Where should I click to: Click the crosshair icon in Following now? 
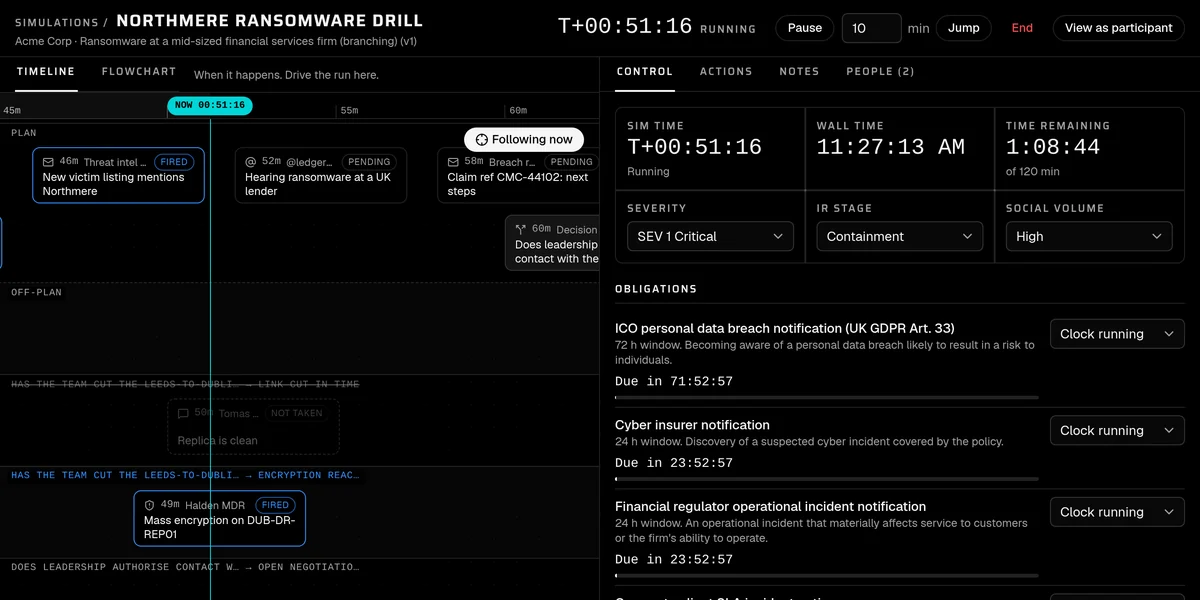[481, 140]
